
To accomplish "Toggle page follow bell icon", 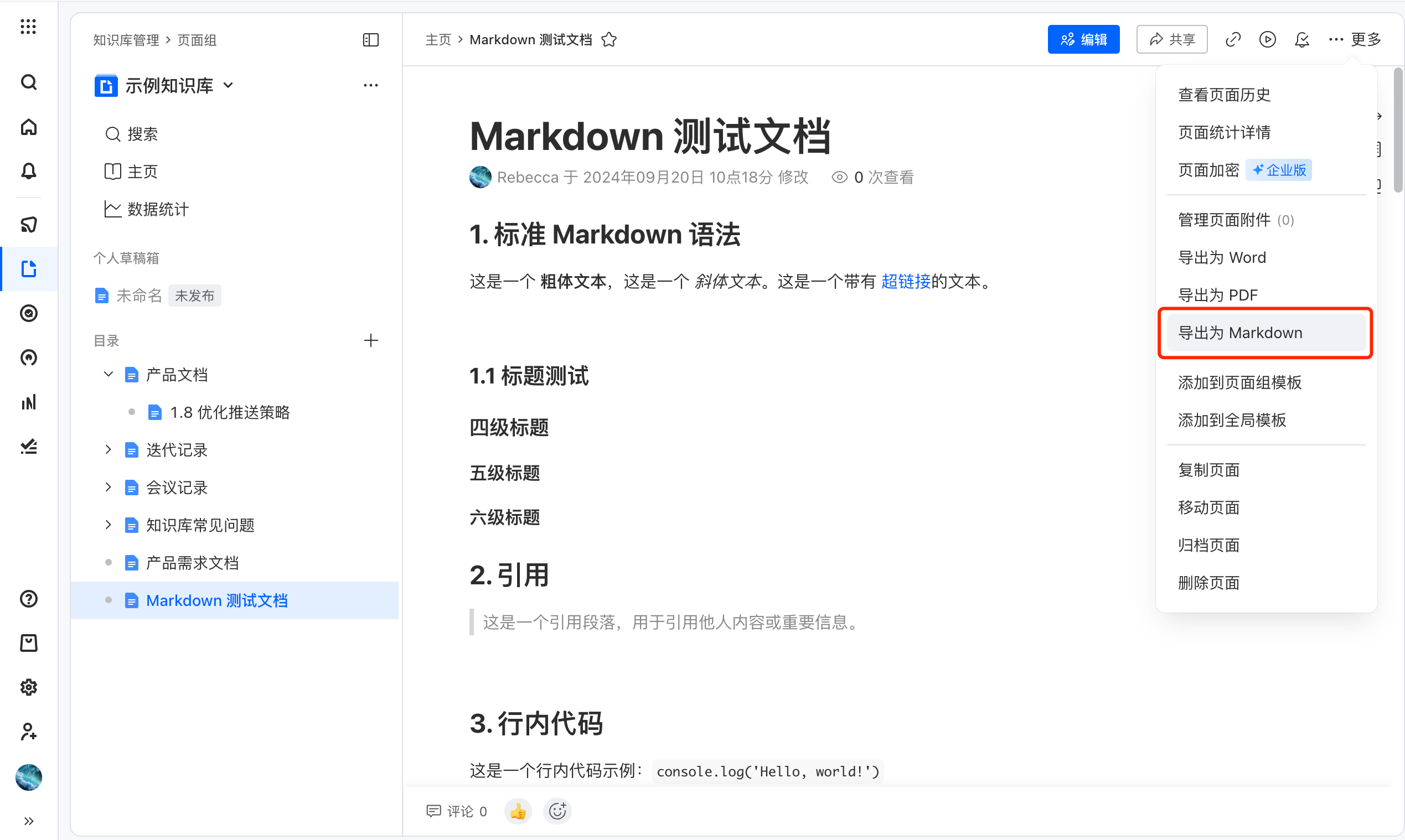I will [1302, 39].
